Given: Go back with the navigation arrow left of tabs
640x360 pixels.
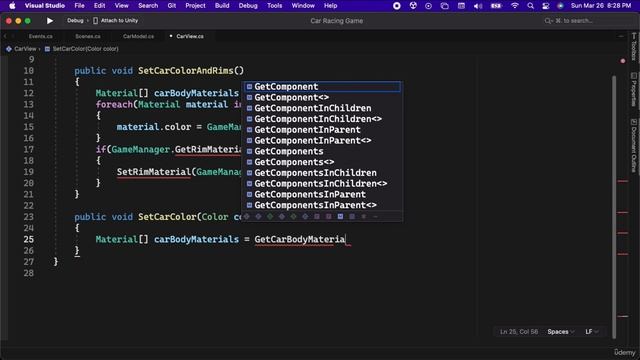Looking at the screenshot, I should pyautogui.click(x=5, y=36).
